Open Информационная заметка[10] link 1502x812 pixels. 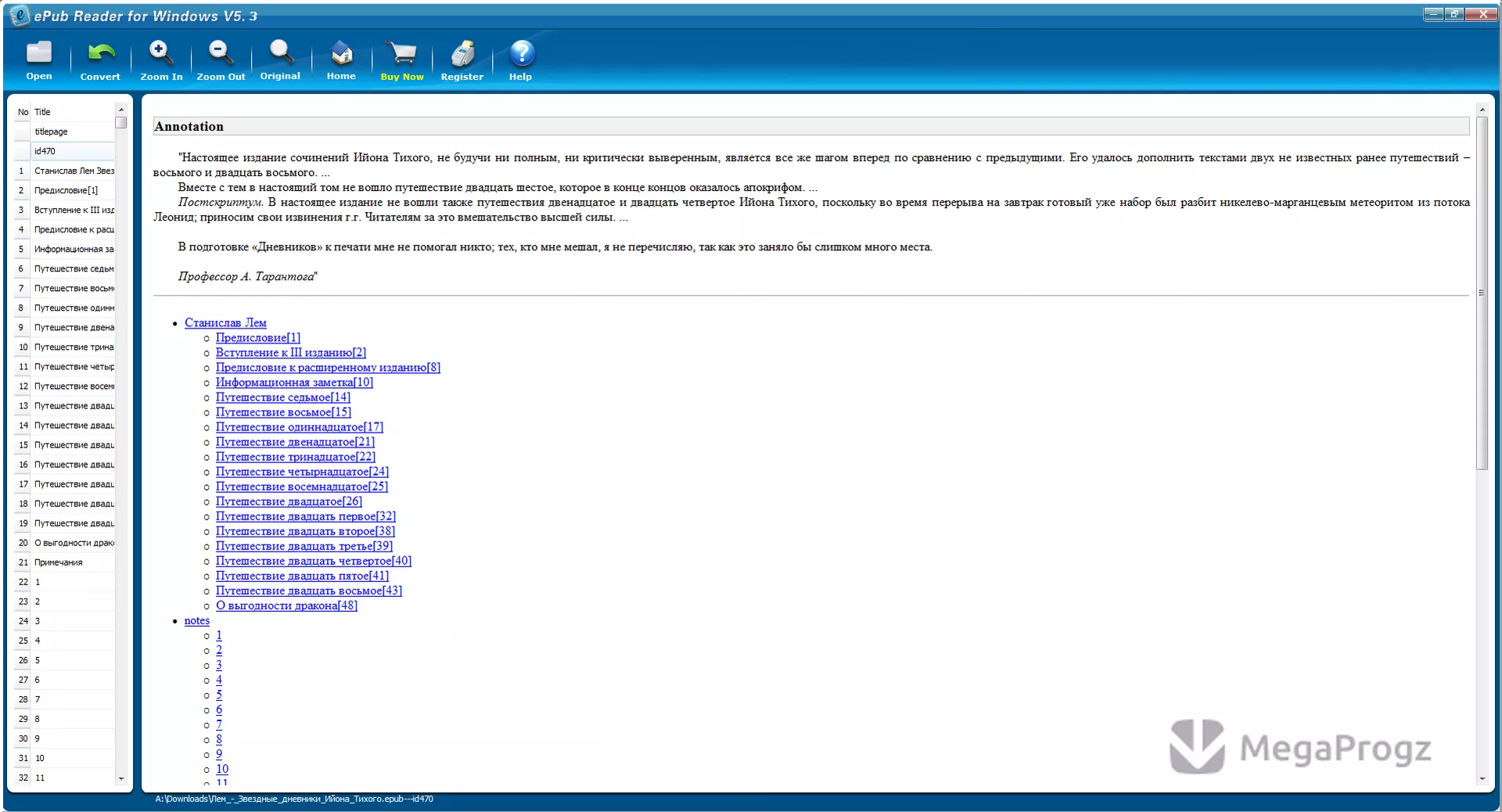294,382
